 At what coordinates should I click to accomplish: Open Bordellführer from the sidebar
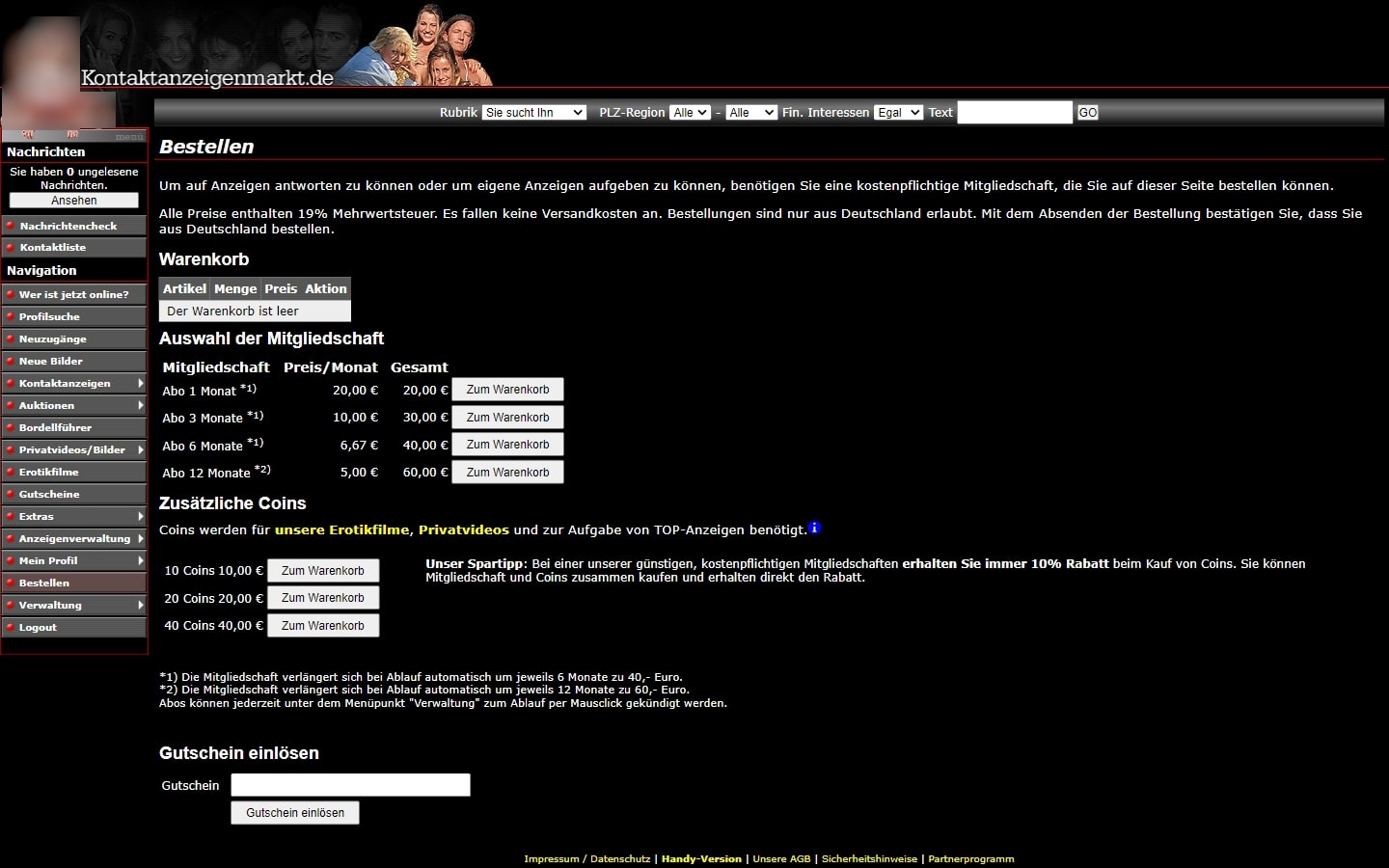pyautogui.click(x=55, y=427)
